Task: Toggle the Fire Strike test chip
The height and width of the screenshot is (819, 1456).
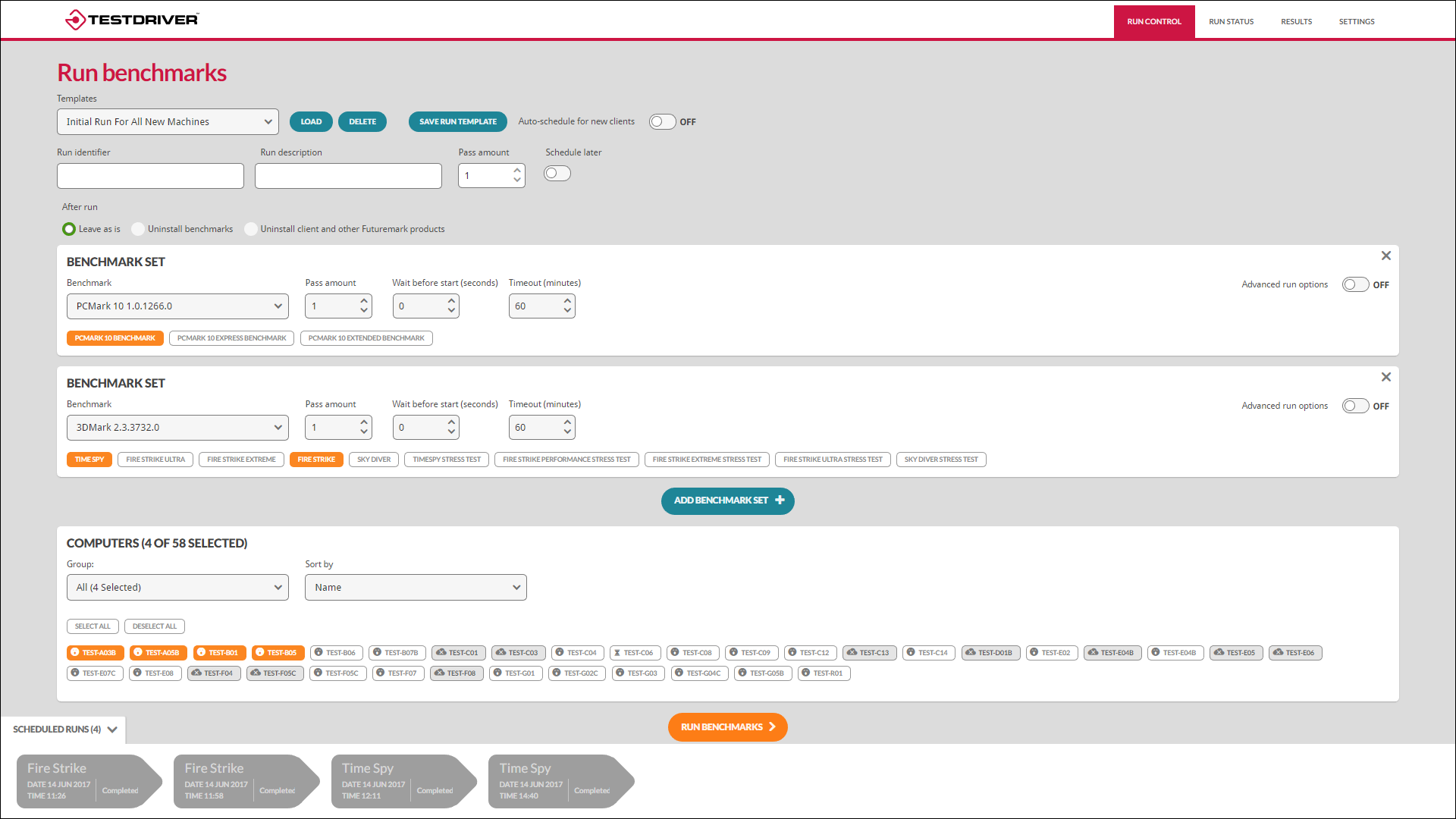Action: 316,460
